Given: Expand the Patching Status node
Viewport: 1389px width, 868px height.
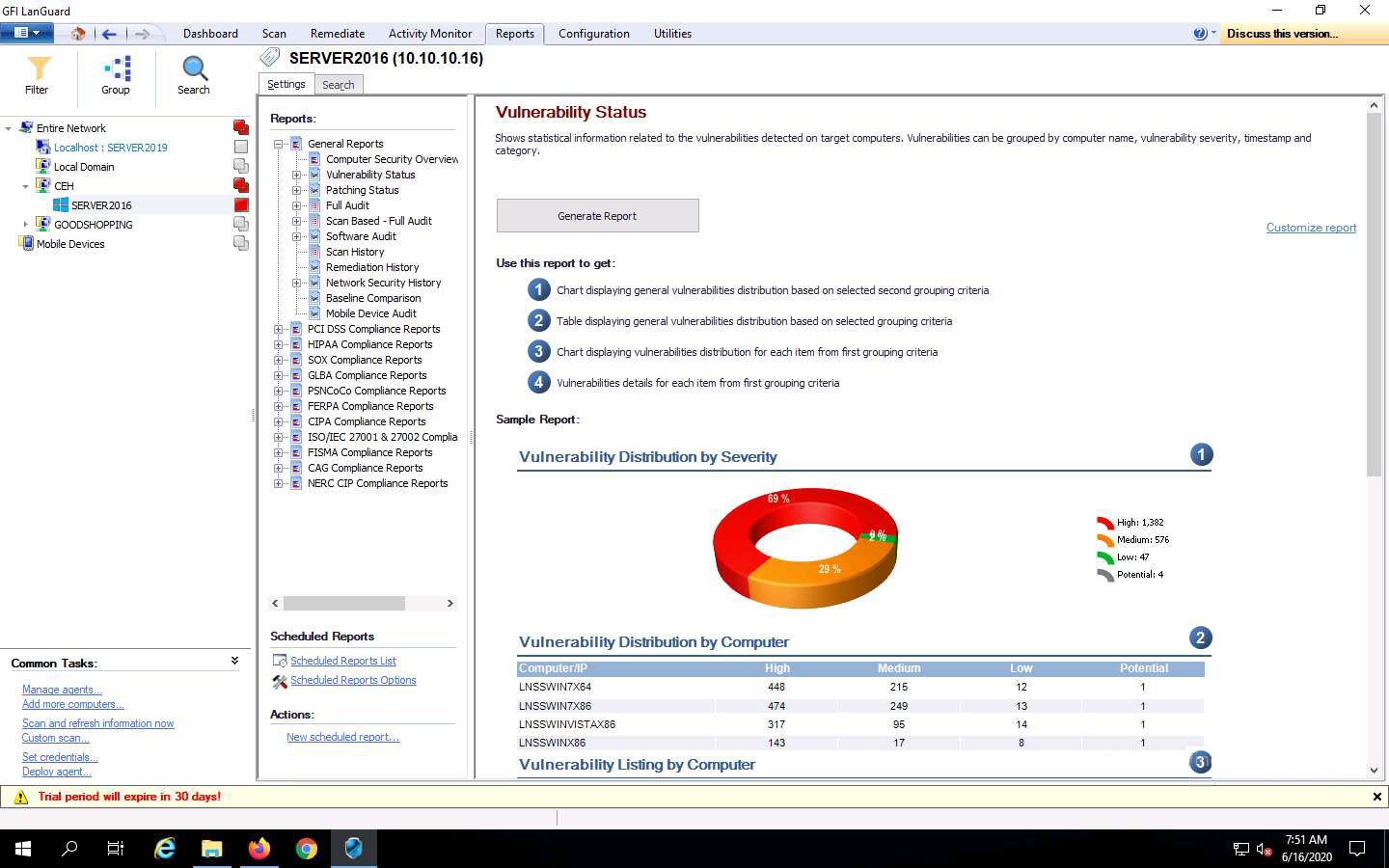Looking at the screenshot, I should point(297,190).
